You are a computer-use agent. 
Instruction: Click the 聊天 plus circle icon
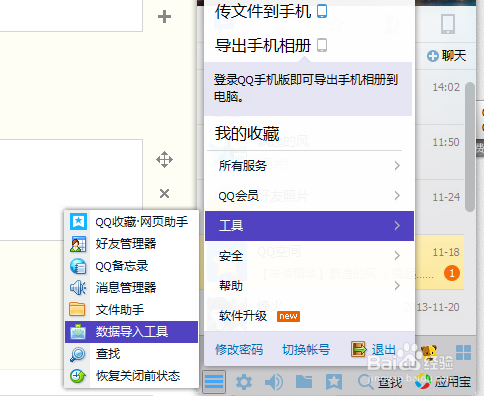433,56
